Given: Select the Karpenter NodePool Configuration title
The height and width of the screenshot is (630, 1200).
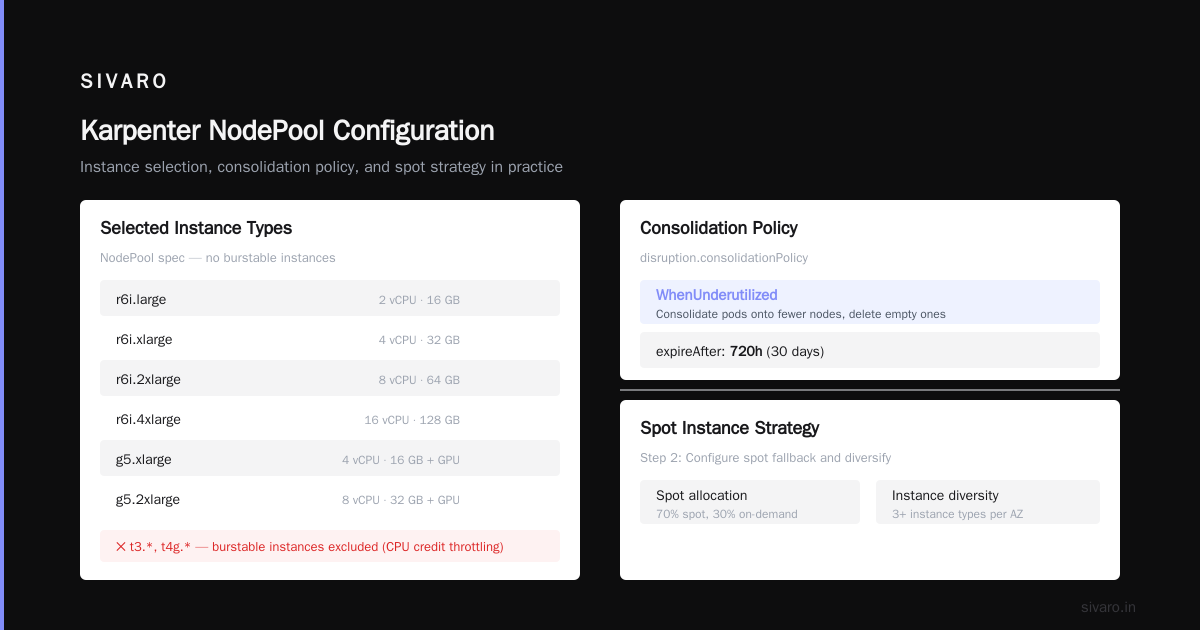Looking at the screenshot, I should tap(287, 131).
